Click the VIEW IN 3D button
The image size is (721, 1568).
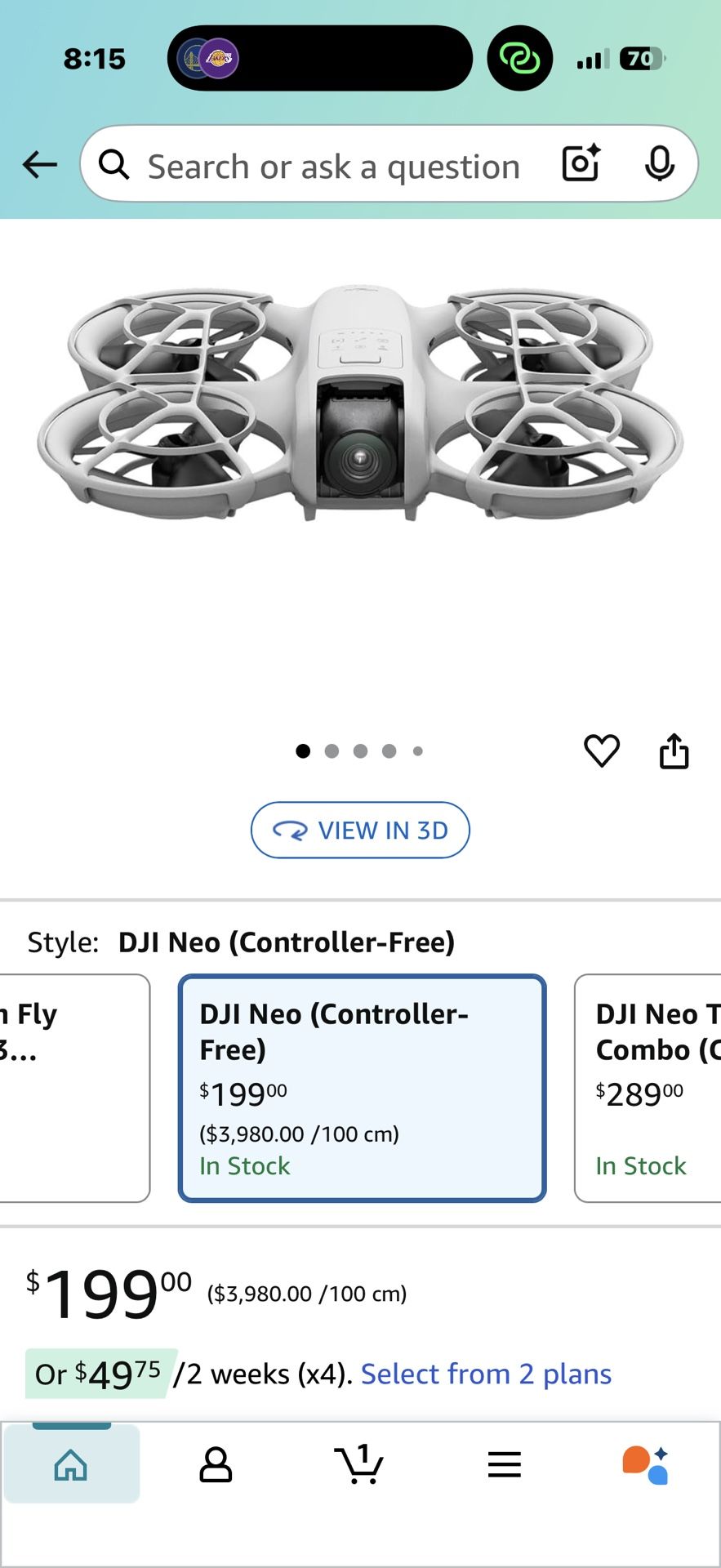pyautogui.click(x=360, y=830)
